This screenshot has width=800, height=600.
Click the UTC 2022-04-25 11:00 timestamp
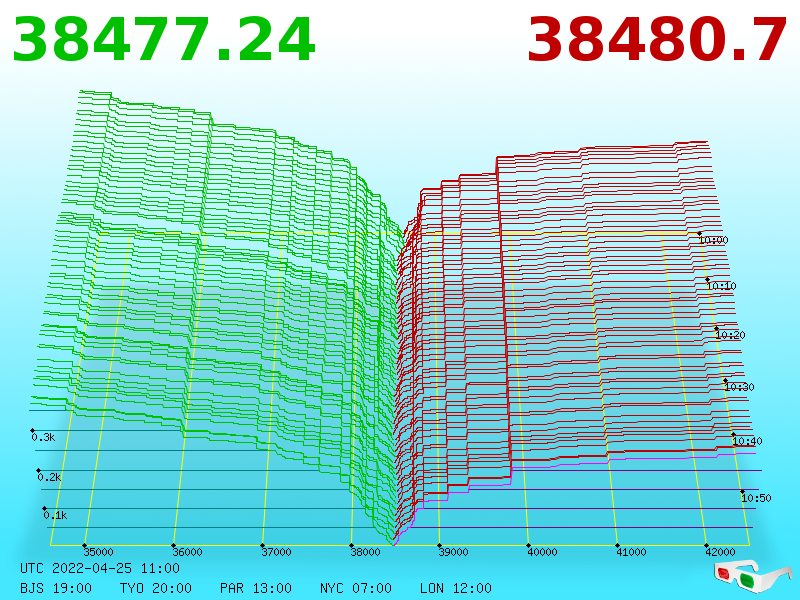point(100,568)
